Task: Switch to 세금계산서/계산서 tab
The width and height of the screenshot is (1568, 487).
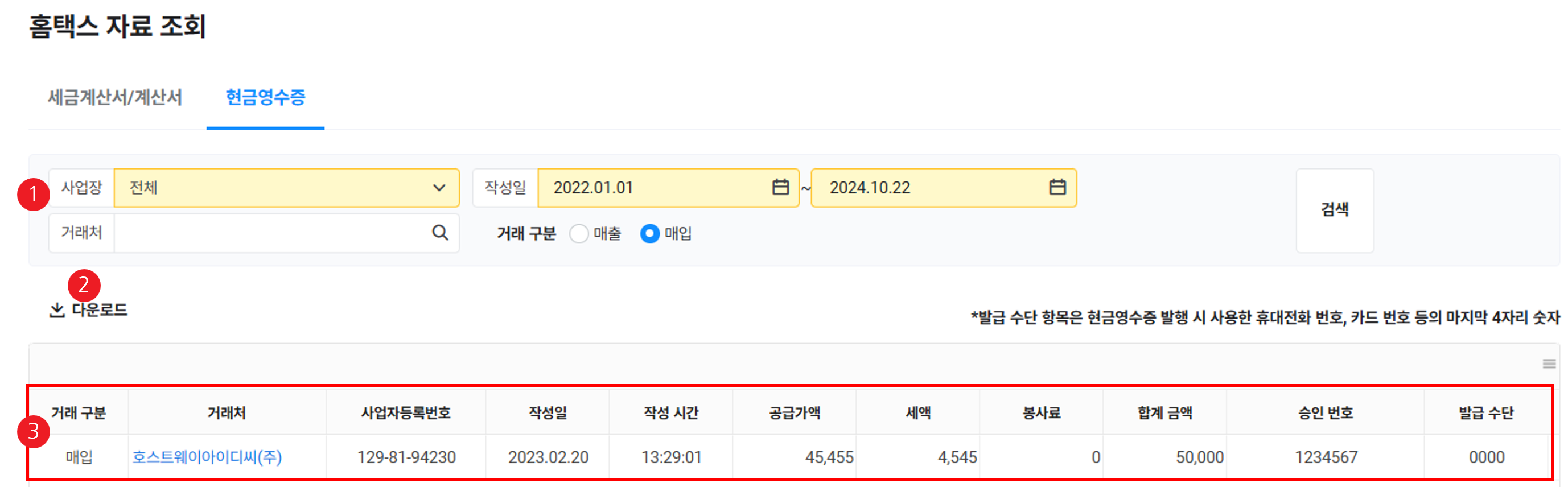Action: [115, 97]
